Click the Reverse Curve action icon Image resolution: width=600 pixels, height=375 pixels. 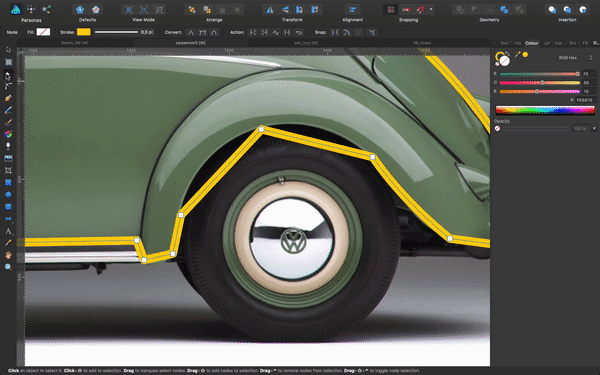coord(299,33)
